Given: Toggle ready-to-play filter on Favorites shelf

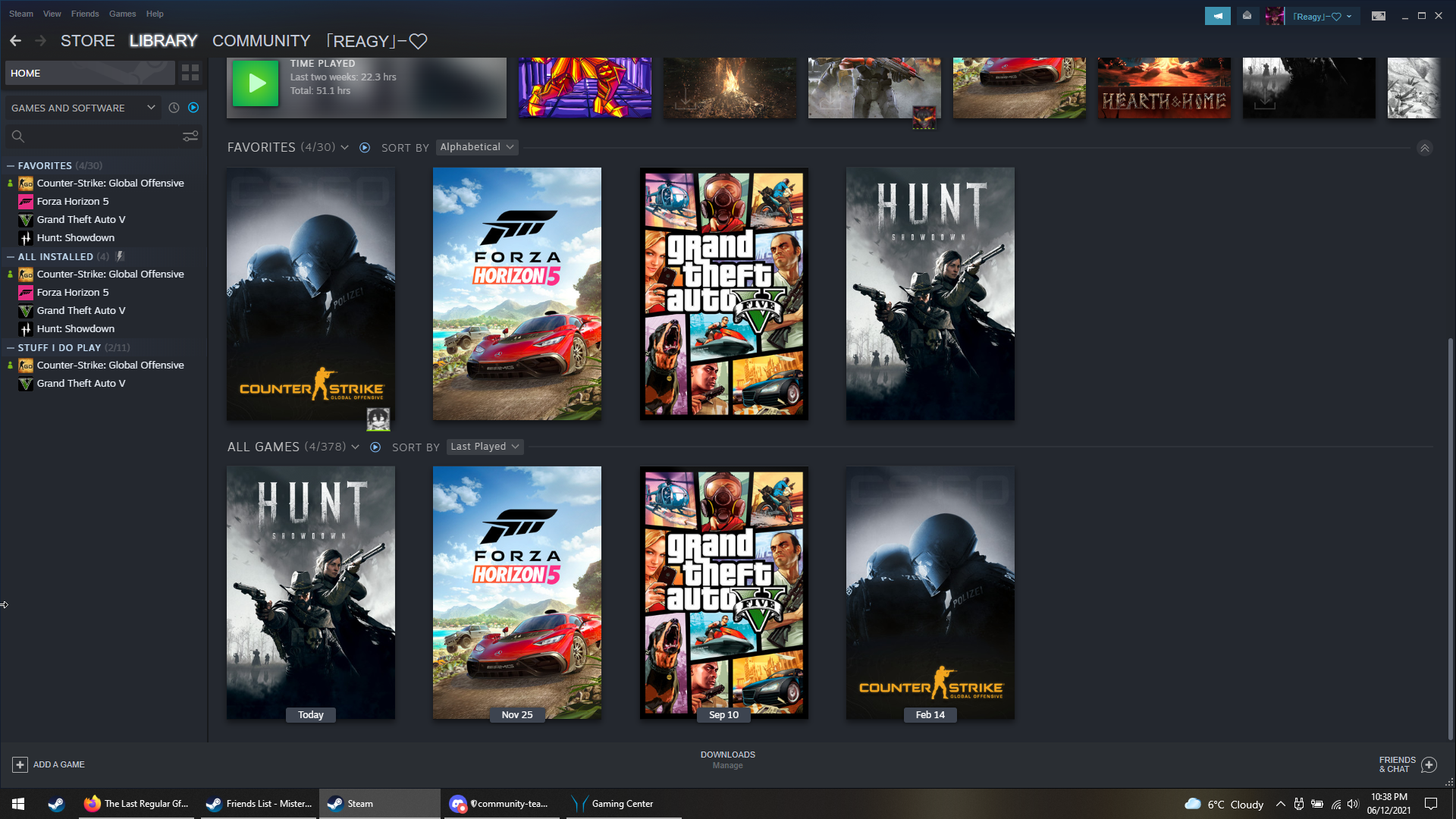Looking at the screenshot, I should 365,147.
